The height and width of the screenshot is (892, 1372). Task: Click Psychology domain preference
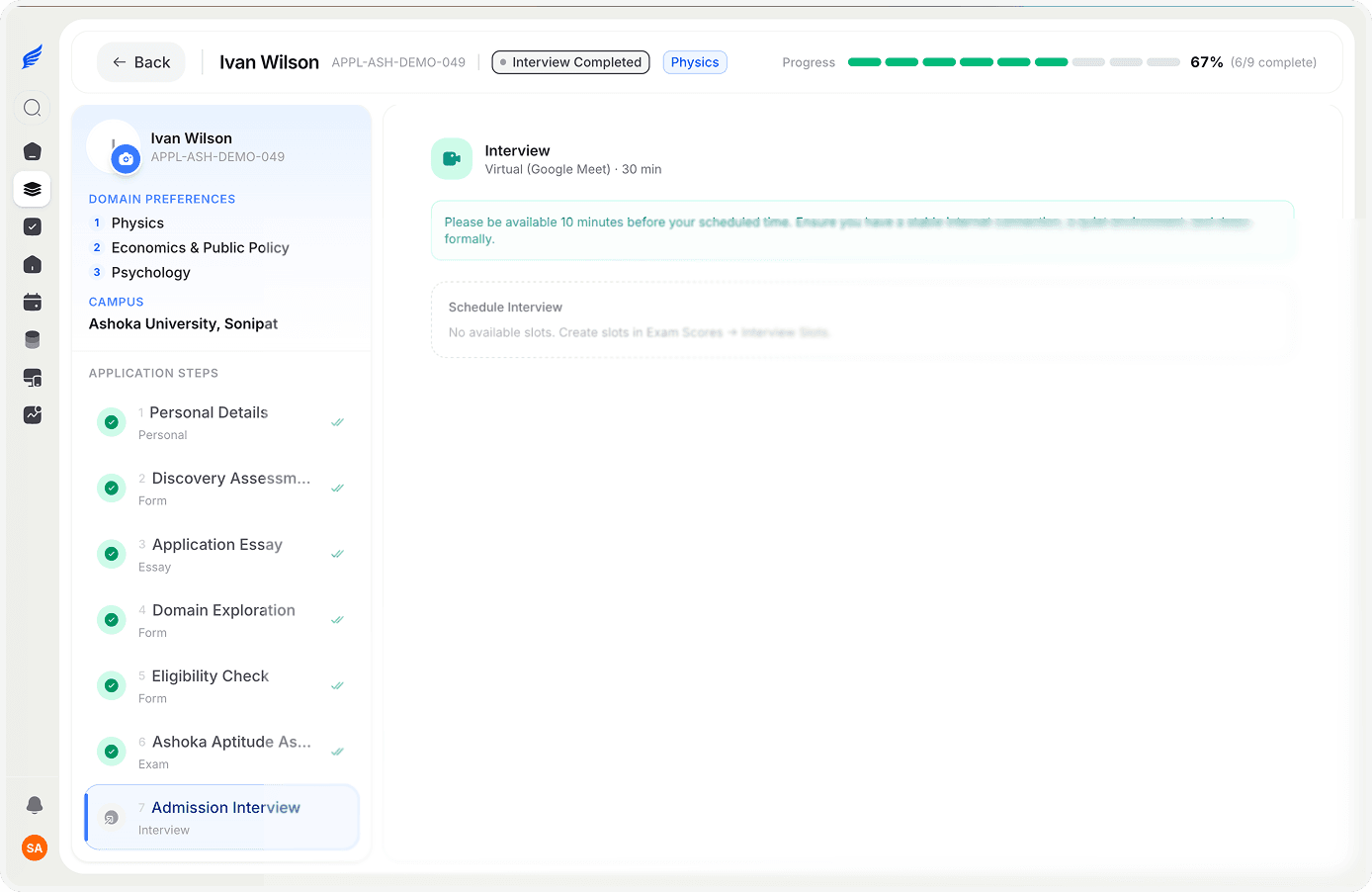[151, 273]
